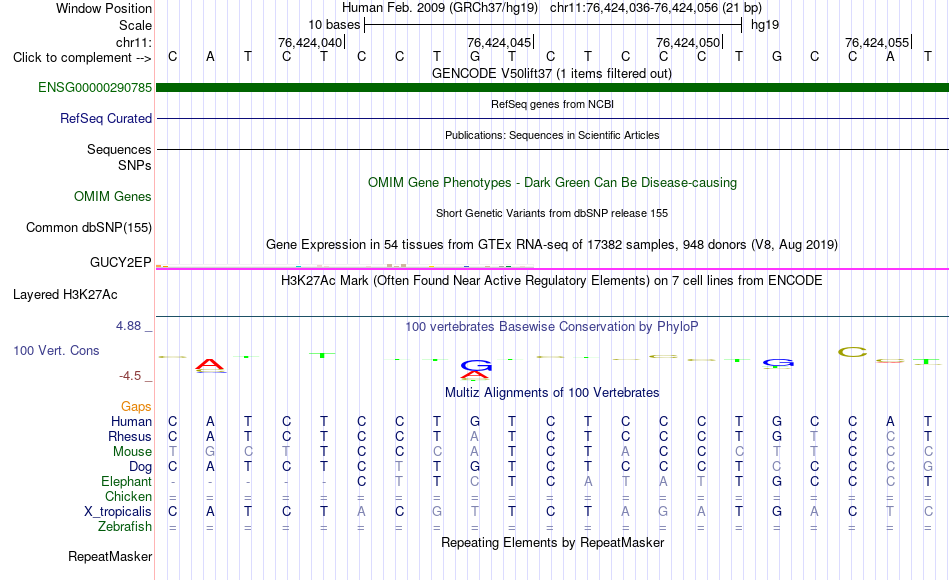This screenshot has width=950, height=580.
Task: Select the Human species row label
Action: pyautogui.click(x=131, y=421)
